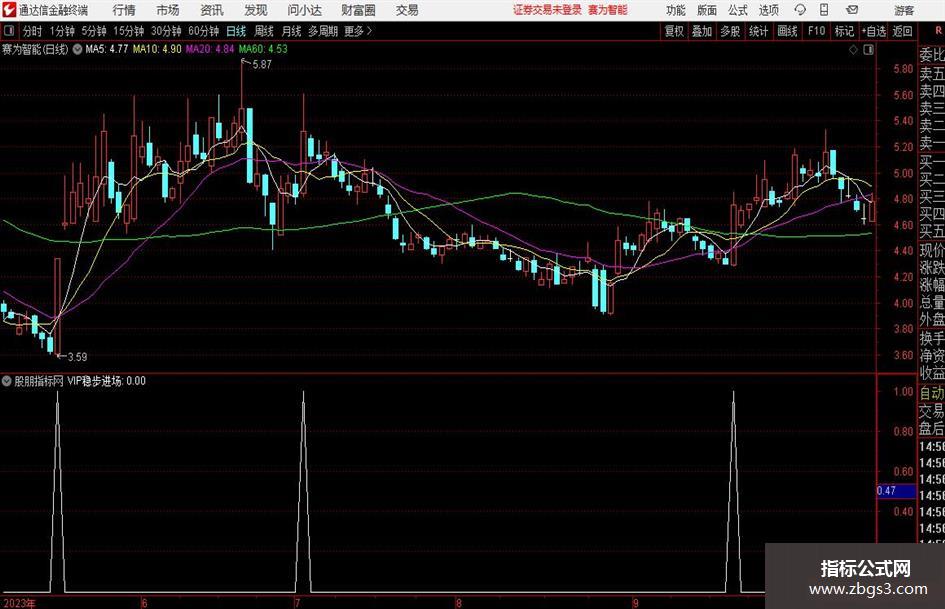This screenshot has width=945, height=609.
Task: Open the mail envelope icon
Action: pos(852,10)
